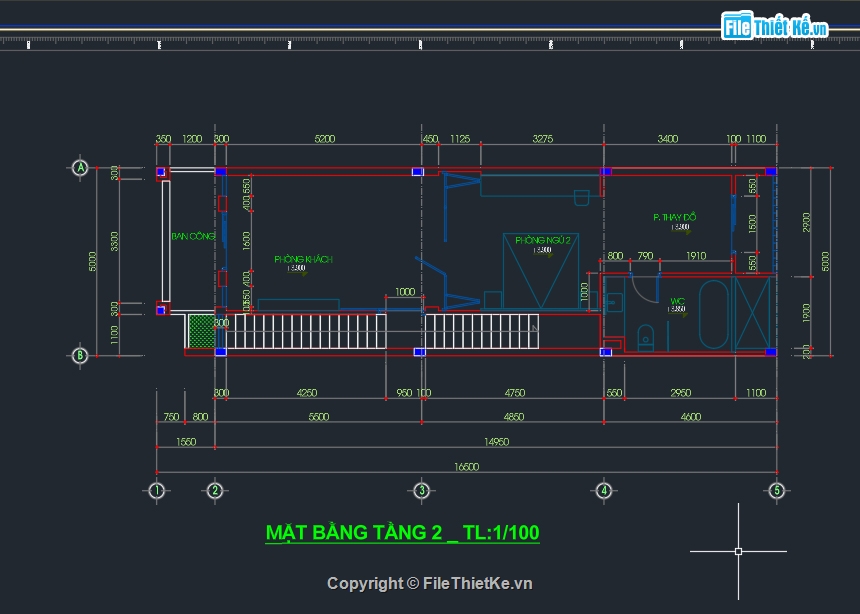Click the WC room label

tap(677, 299)
